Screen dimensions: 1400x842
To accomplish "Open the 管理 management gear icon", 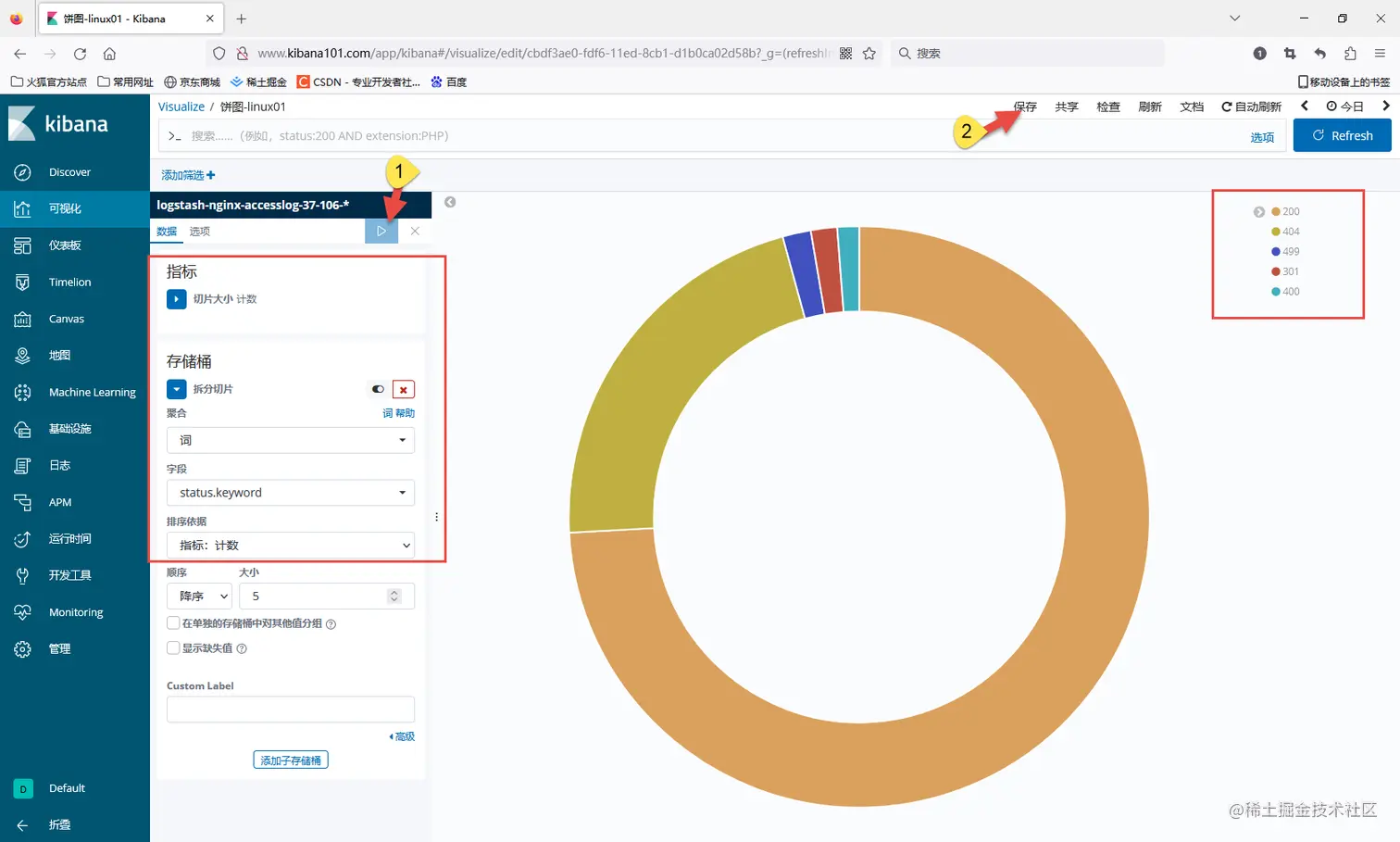I will [22, 649].
